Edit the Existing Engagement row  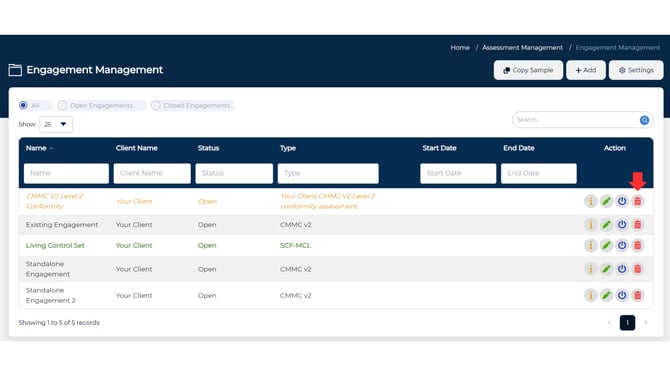(606, 225)
